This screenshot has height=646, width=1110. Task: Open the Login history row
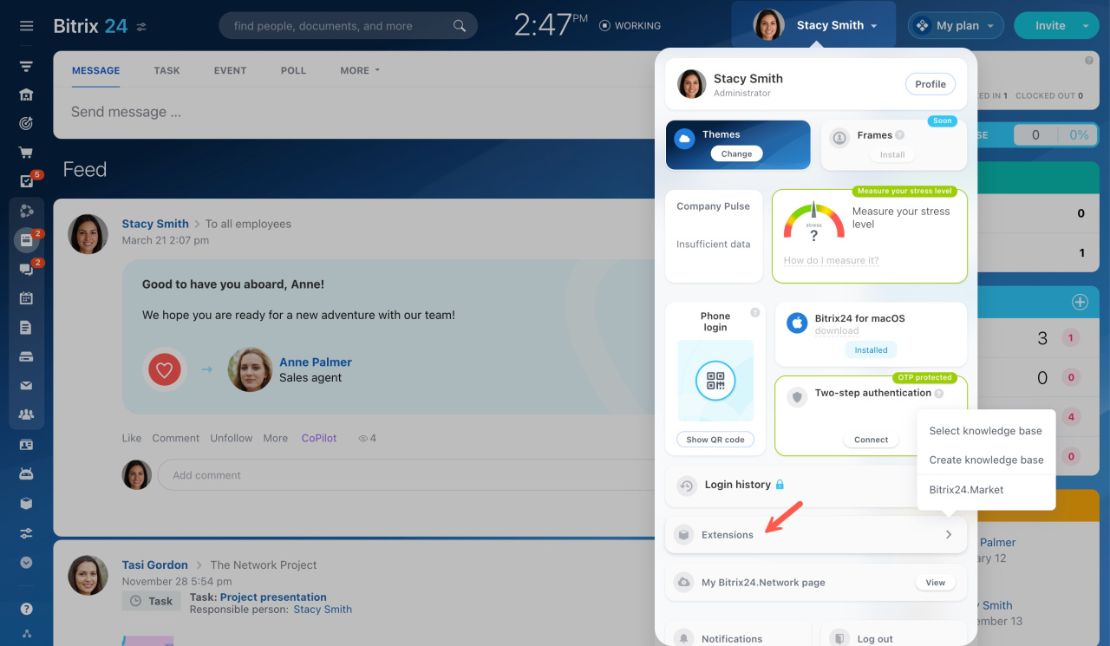[816, 485]
